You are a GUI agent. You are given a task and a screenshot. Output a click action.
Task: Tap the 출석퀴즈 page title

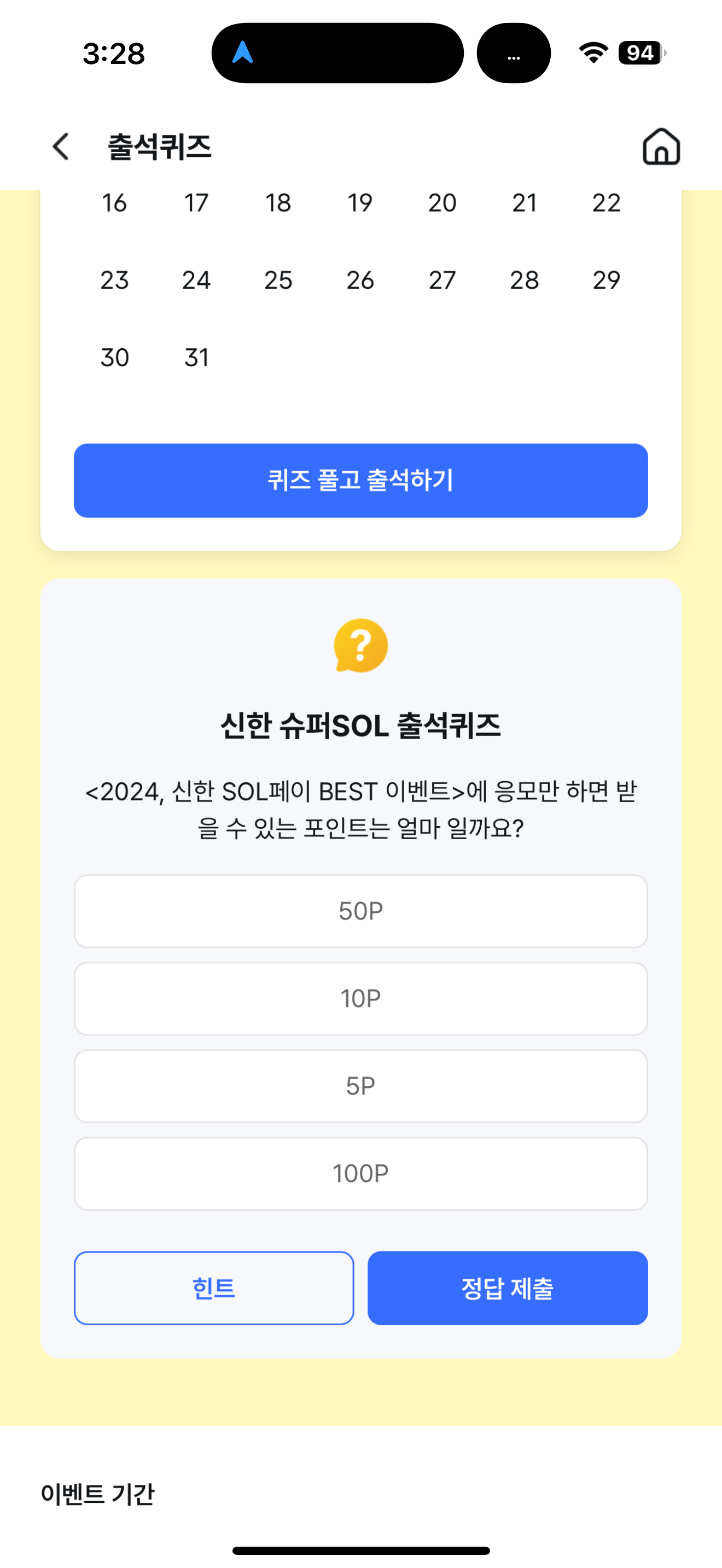(160, 147)
